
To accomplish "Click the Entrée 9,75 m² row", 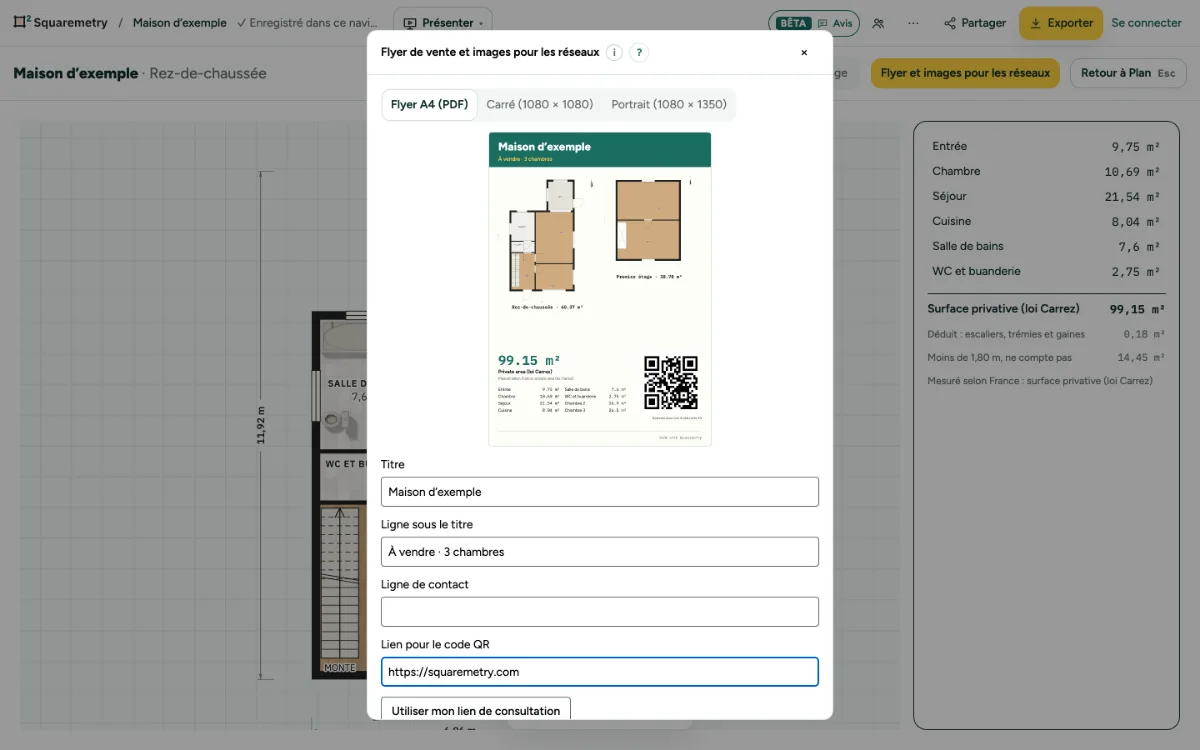I will pyautogui.click(x=1046, y=146).
